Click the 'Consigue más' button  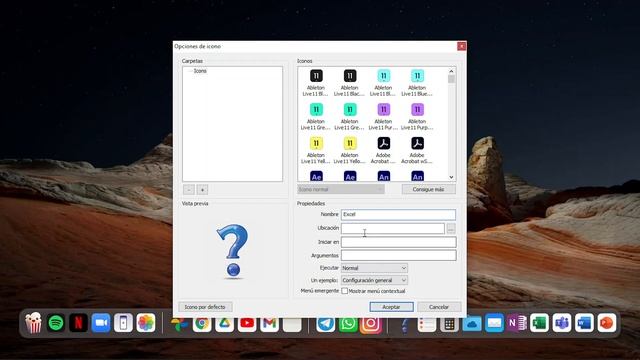point(429,189)
